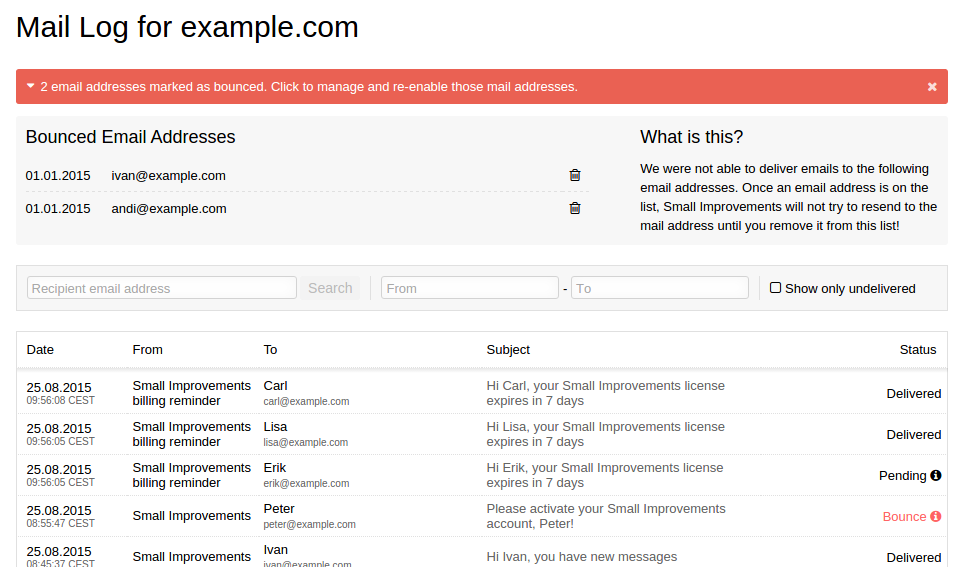Click the Status column header
This screenshot has height=567, width=963.
pos(918,350)
